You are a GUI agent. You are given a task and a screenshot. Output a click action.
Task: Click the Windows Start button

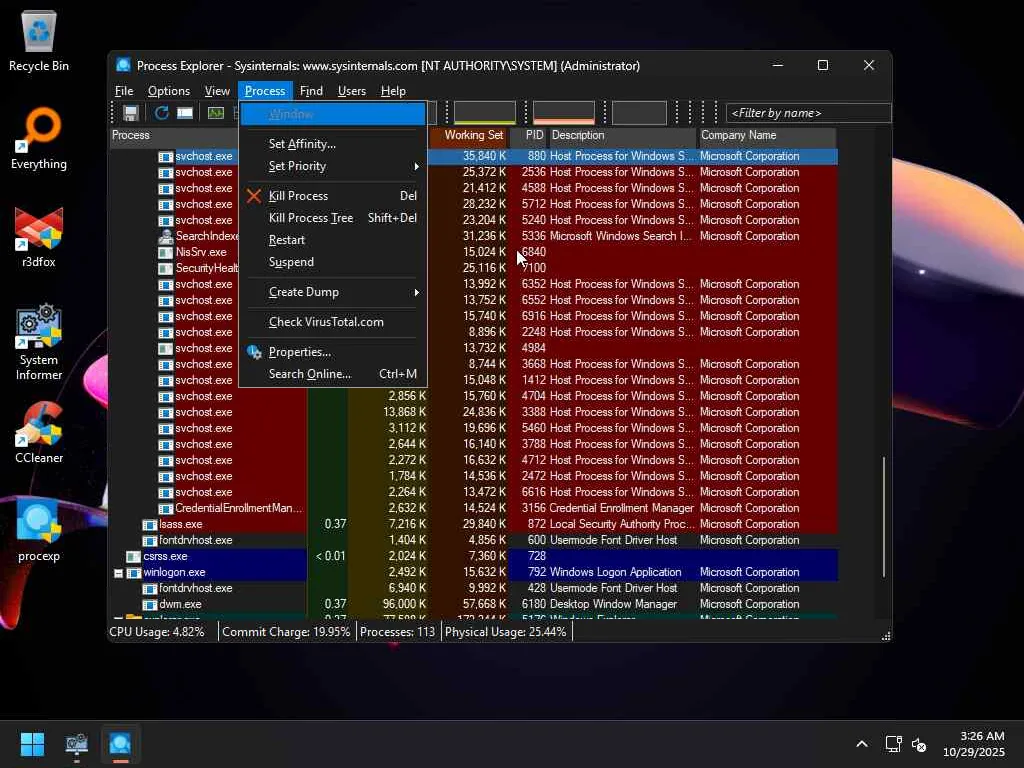coord(32,744)
